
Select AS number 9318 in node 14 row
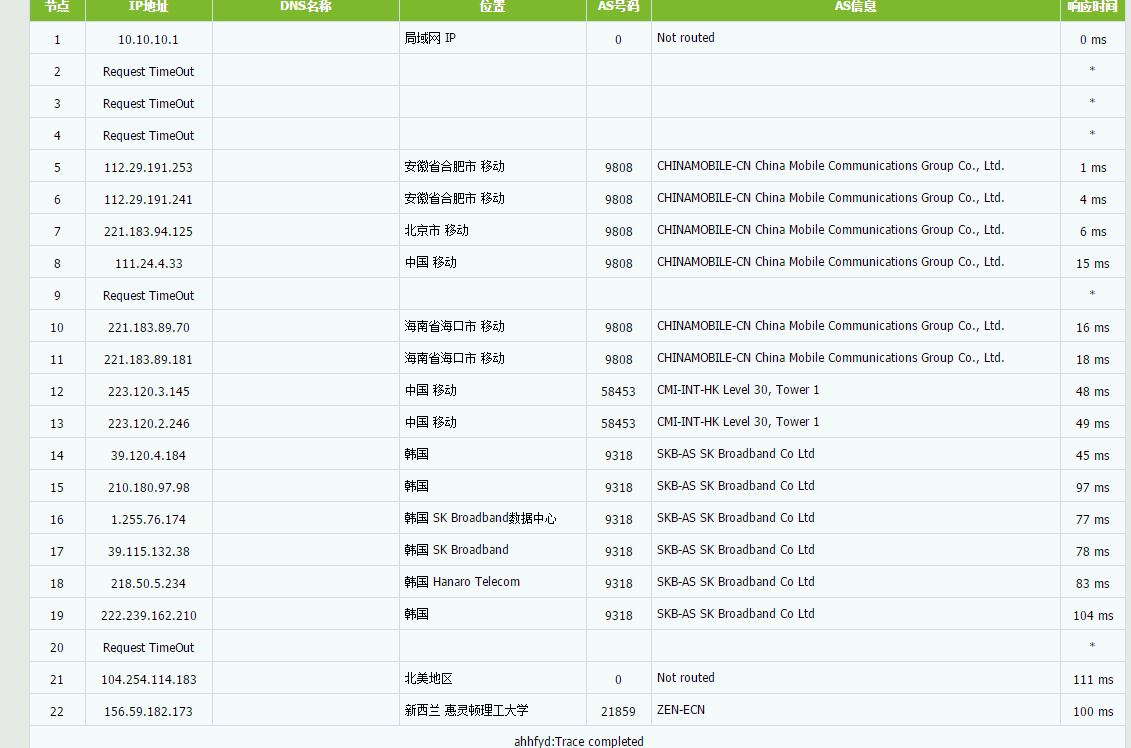pos(618,455)
